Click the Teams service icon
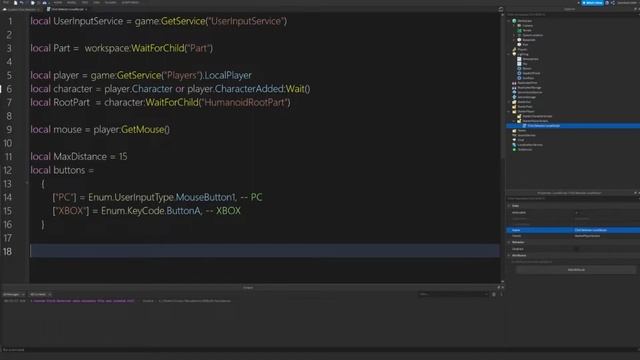The width and height of the screenshot is (640, 360). coord(514,131)
